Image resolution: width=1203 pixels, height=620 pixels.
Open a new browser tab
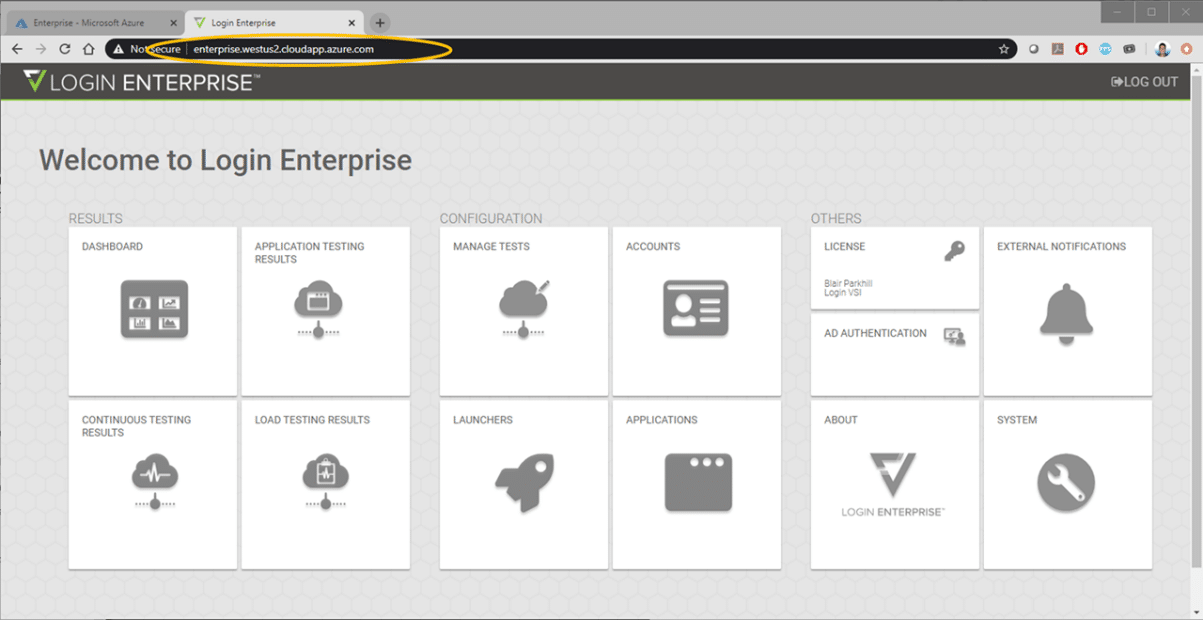(x=380, y=23)
